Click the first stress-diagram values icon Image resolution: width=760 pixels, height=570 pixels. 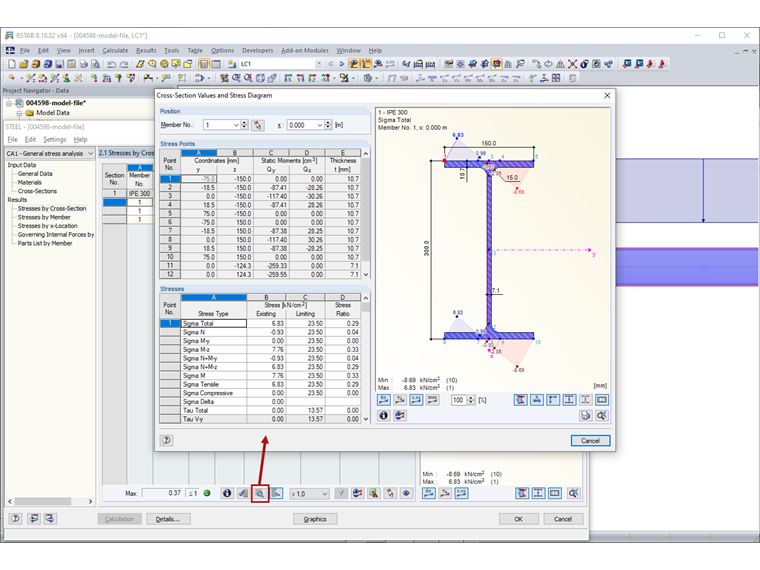click(x=384, y=400)
